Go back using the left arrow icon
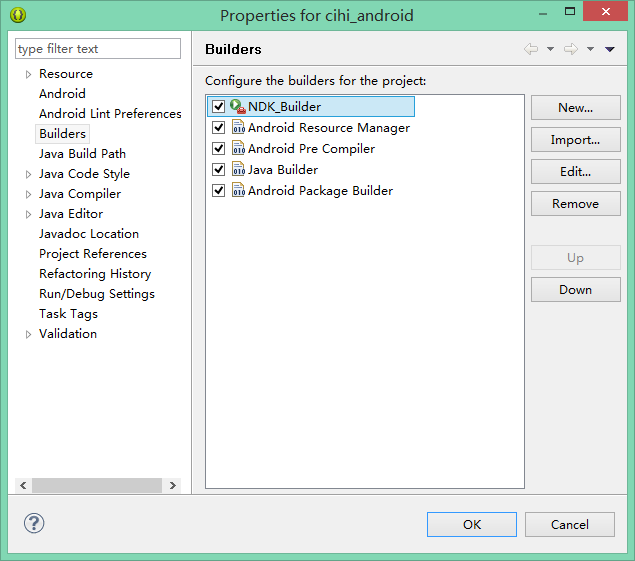This screenshot has height=561, width=635. point(531,49)
